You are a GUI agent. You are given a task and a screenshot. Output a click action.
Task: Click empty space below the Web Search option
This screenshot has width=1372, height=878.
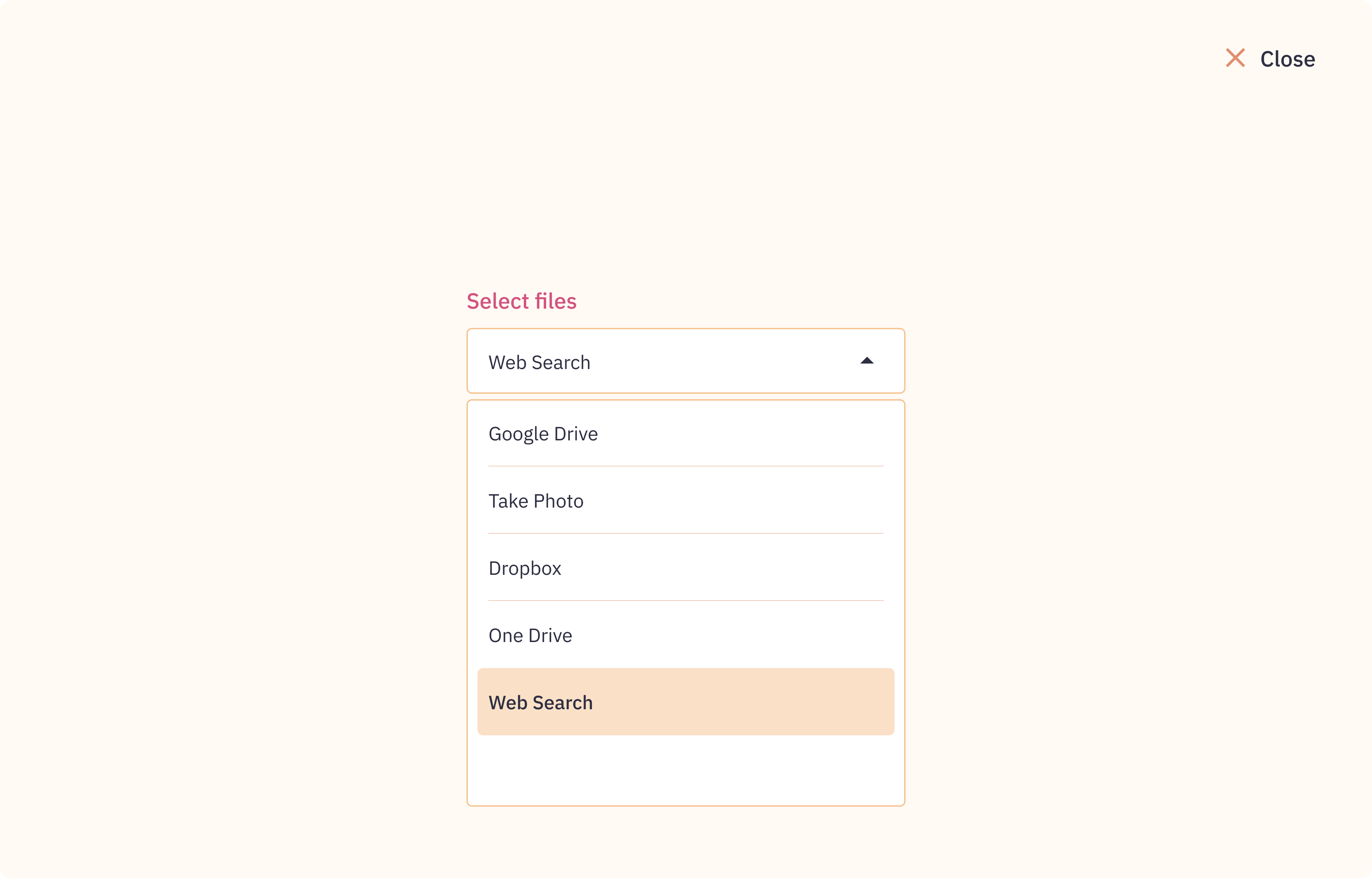coord(685,770)
